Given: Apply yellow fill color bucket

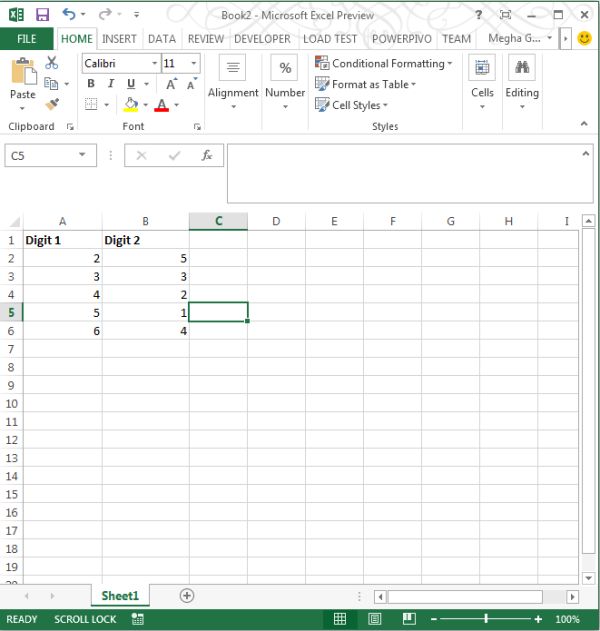Looking at the screenshot, I should point(130,104).
